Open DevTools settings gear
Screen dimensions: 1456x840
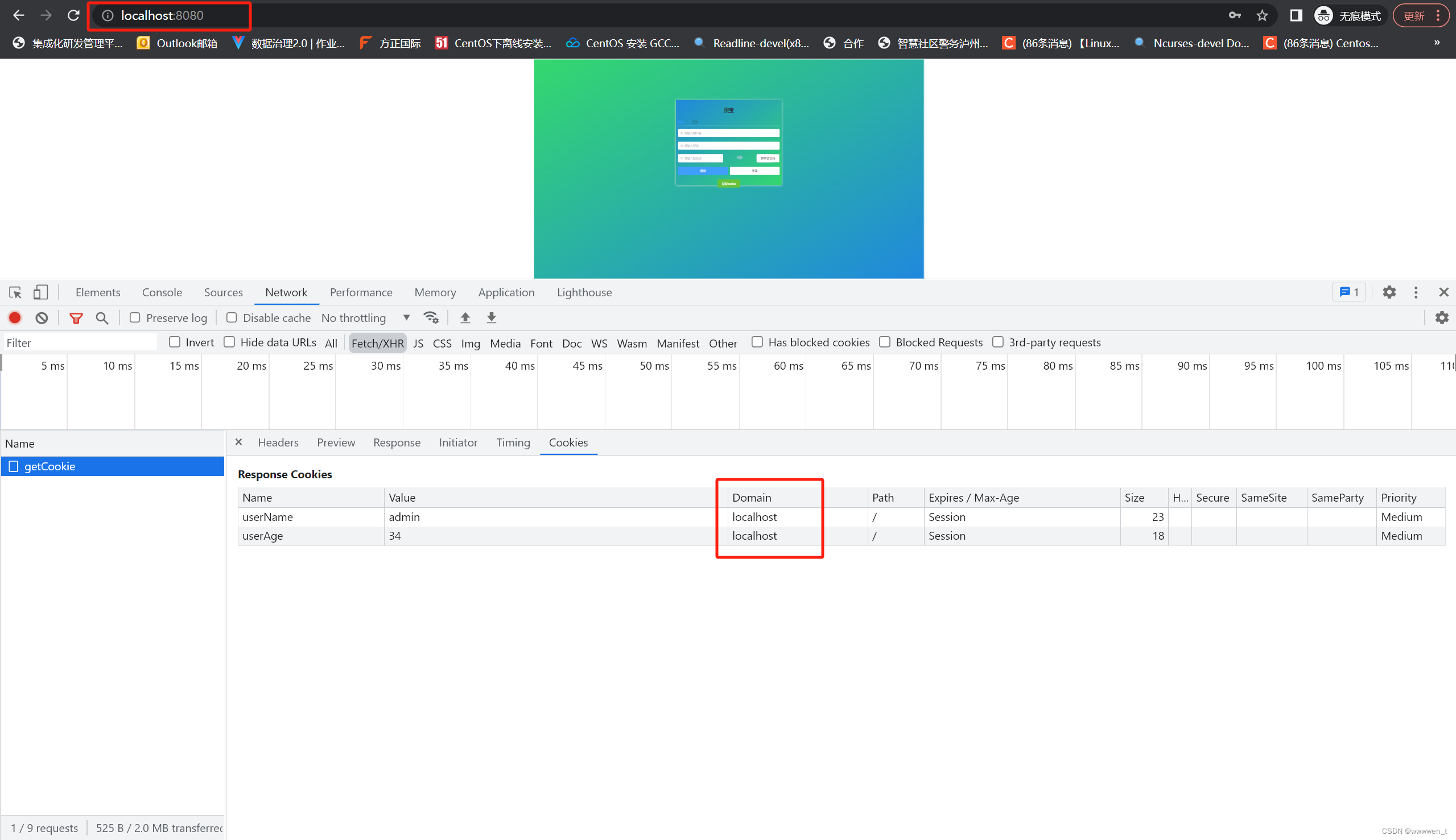[x=1389, y=292]
